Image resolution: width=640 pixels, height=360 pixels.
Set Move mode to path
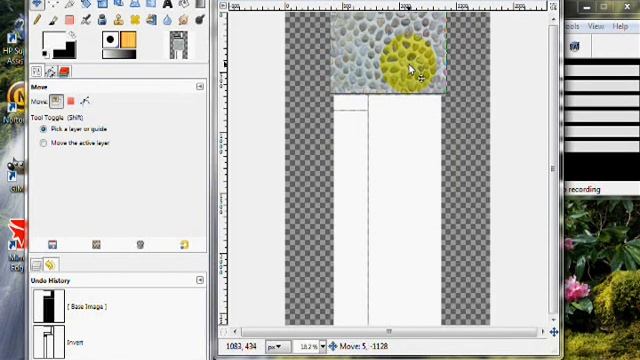click(x=85, y=101)
